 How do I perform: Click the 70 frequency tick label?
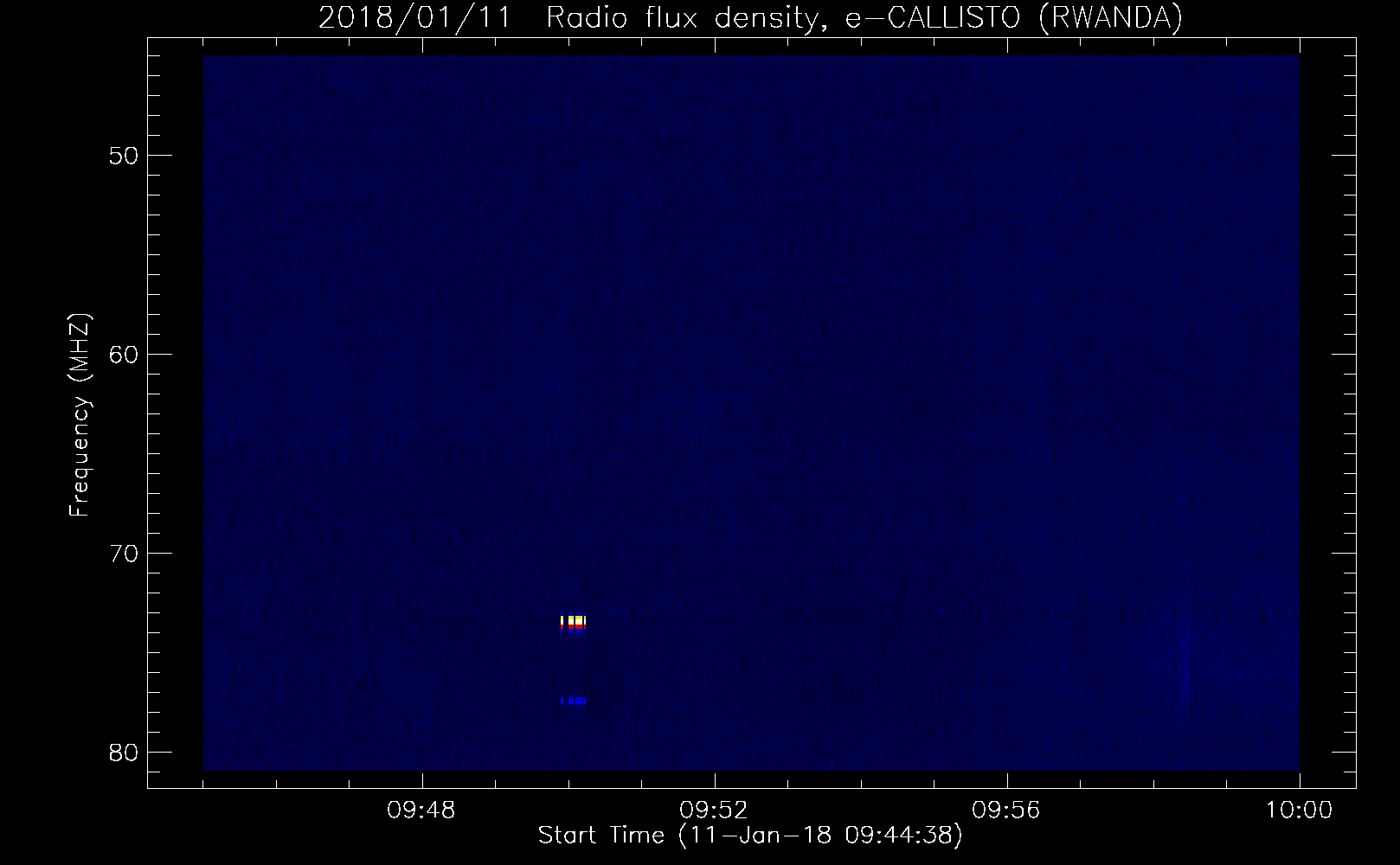(x=124, y=553)
